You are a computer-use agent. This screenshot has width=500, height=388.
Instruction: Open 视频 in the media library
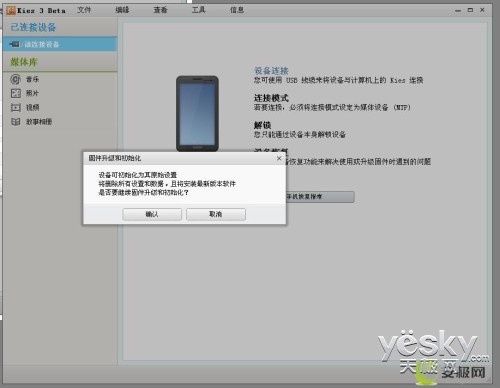pos(33,107)
